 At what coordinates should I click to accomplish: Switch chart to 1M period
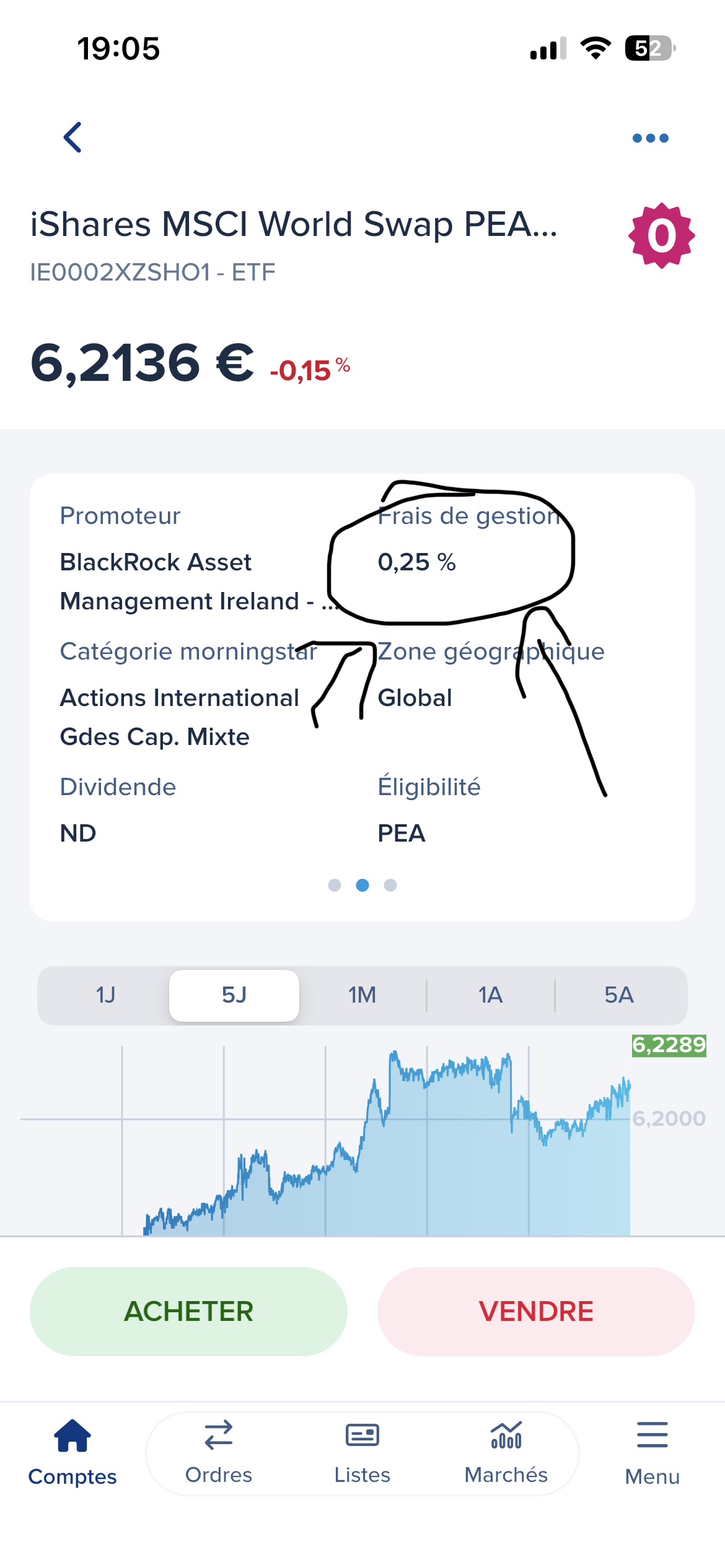coord(362,995)
